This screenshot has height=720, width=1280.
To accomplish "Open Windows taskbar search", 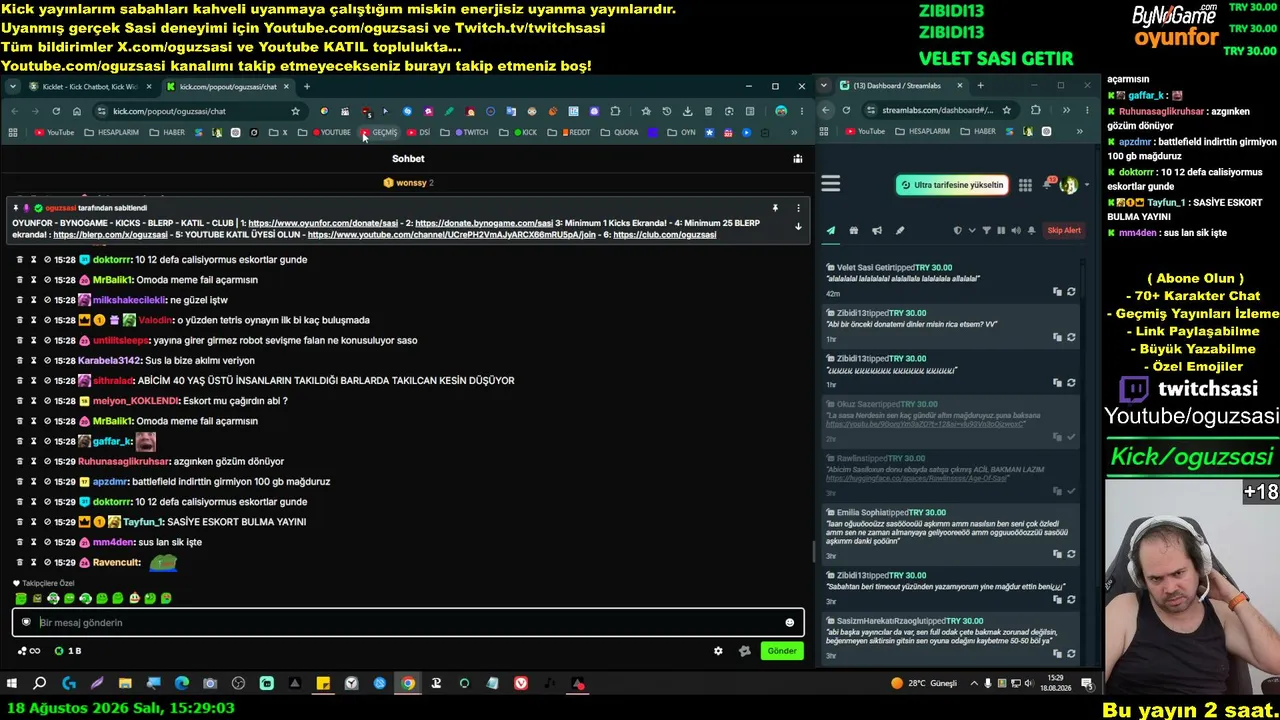I will point(40,684).
